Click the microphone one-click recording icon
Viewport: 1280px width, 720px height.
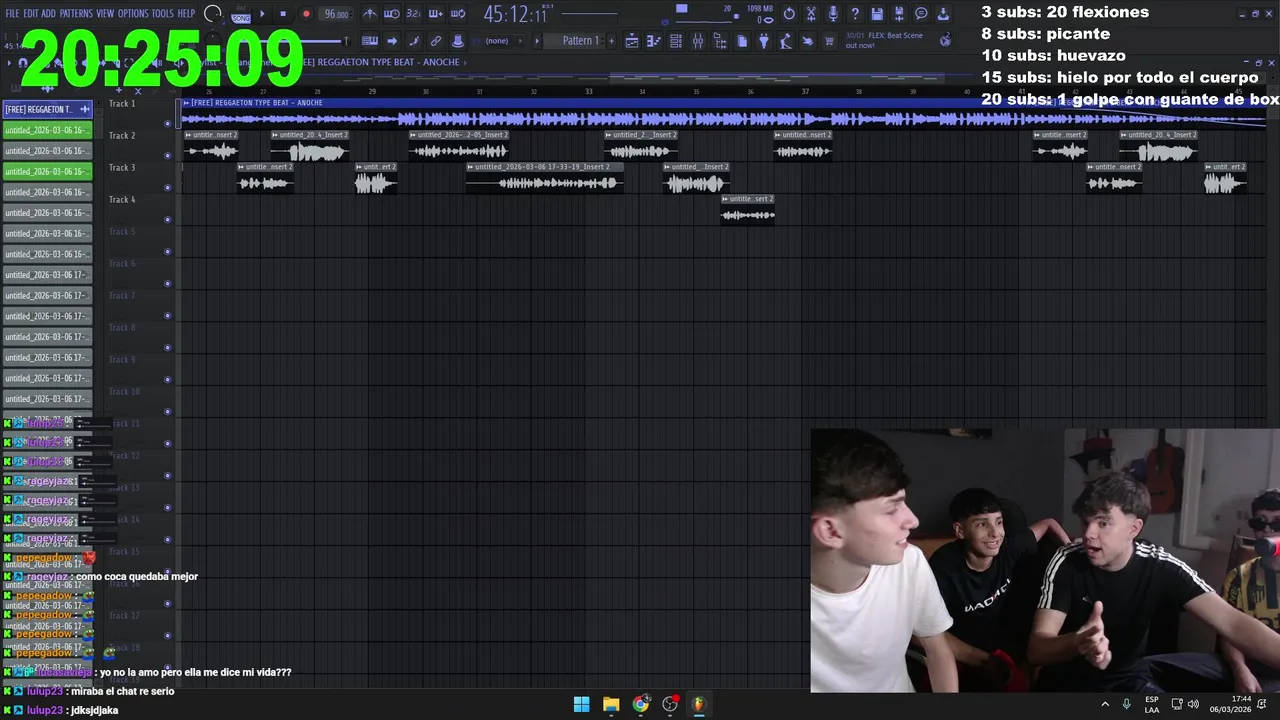coord(833,13)
